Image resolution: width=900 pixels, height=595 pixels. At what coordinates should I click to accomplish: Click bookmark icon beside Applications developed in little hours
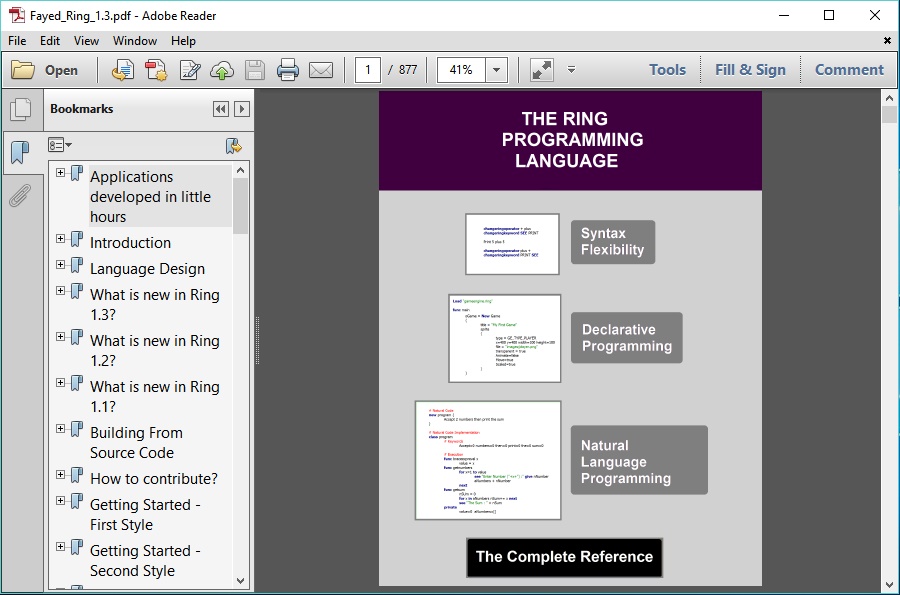point(77,173)
